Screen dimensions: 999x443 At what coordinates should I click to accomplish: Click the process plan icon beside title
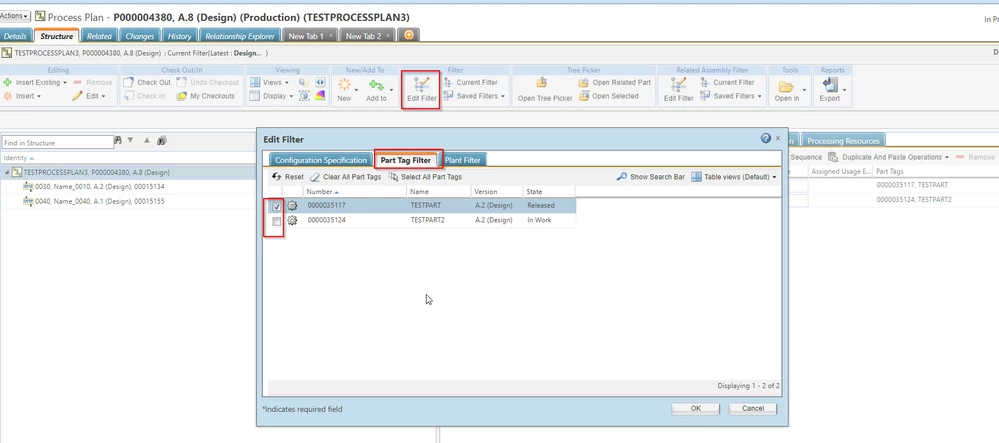point(40,17)
